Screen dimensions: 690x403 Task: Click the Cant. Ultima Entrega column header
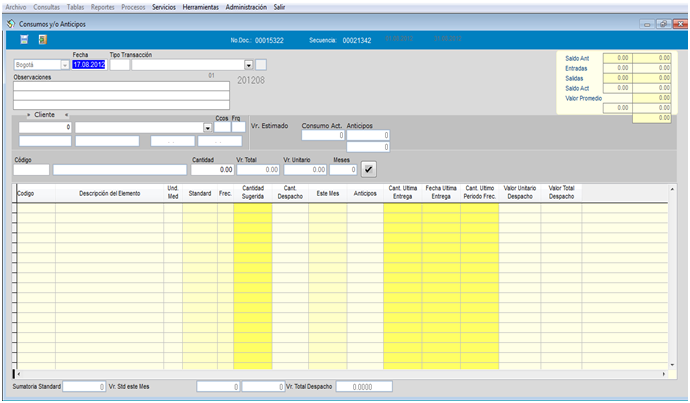[403, 193]
